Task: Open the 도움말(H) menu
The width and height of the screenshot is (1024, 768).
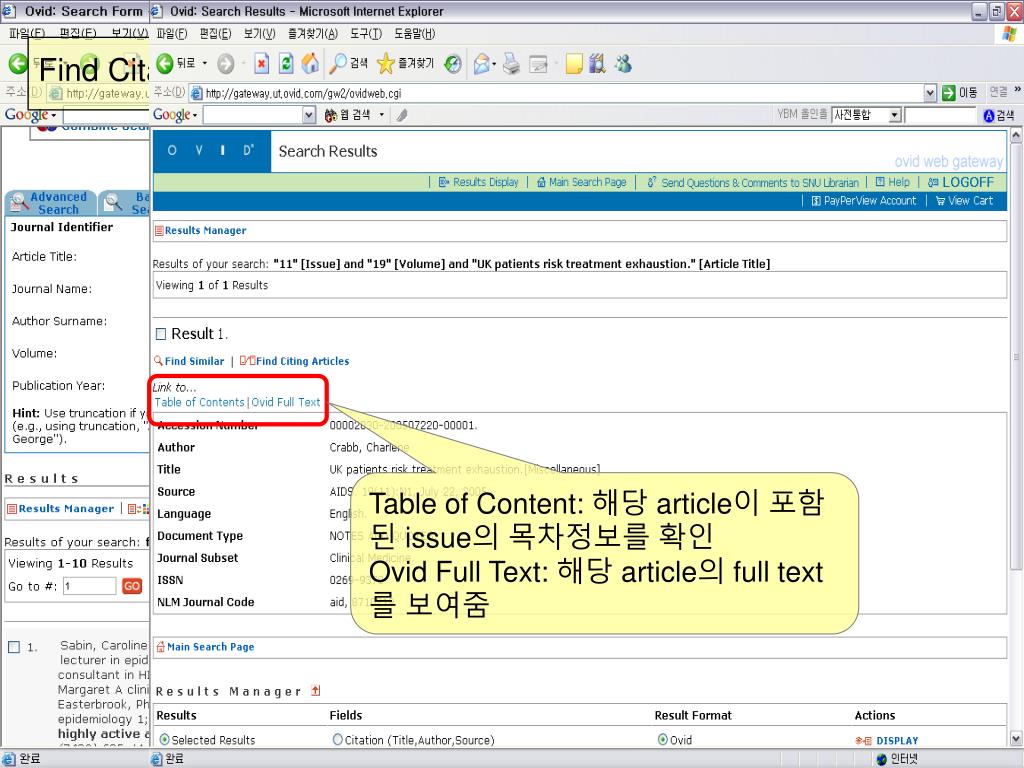Action: [414, 34]
